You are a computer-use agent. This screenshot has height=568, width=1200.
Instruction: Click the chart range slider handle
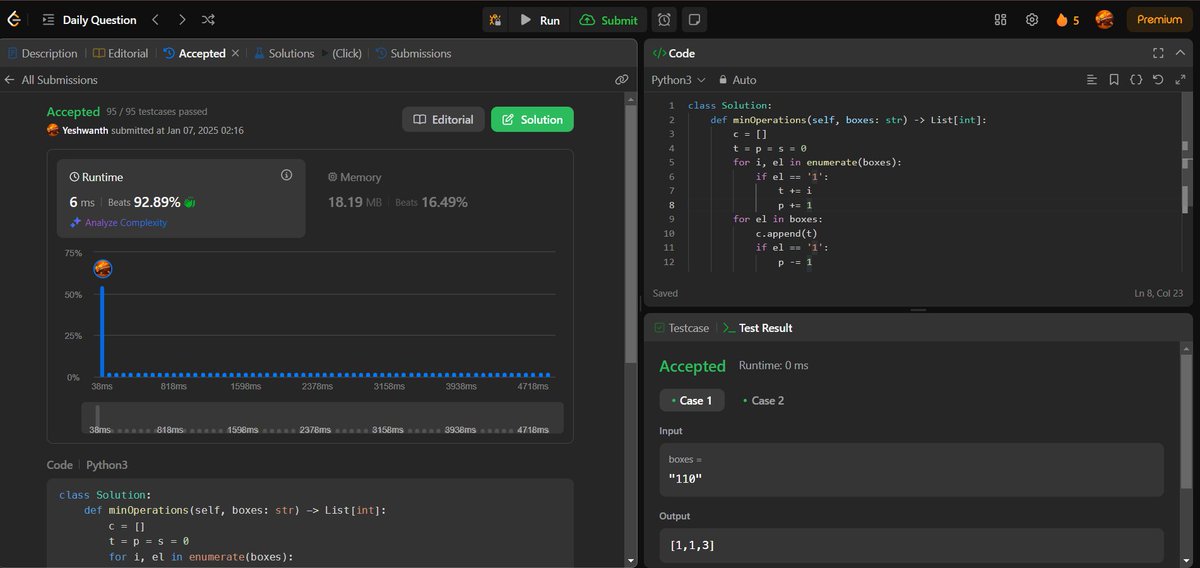pyautogui.click(x=97, y=417)
